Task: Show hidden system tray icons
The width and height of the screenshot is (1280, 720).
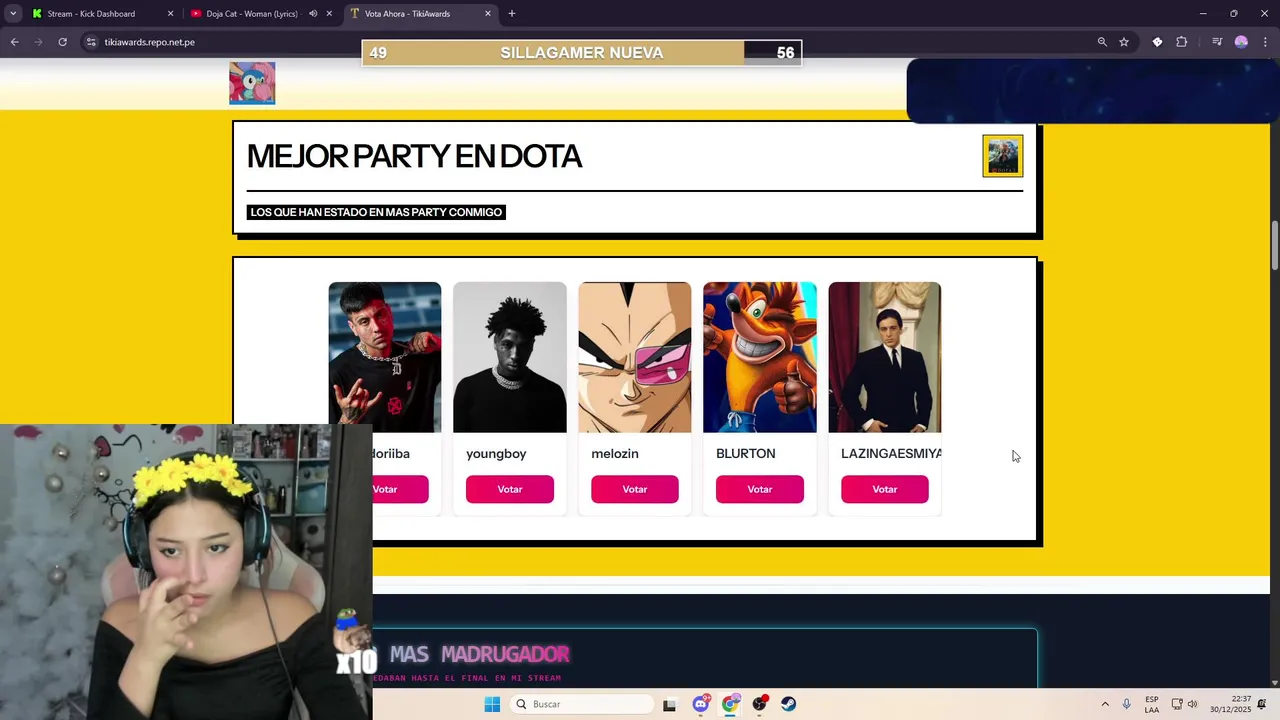Action: coord(1105,704)
